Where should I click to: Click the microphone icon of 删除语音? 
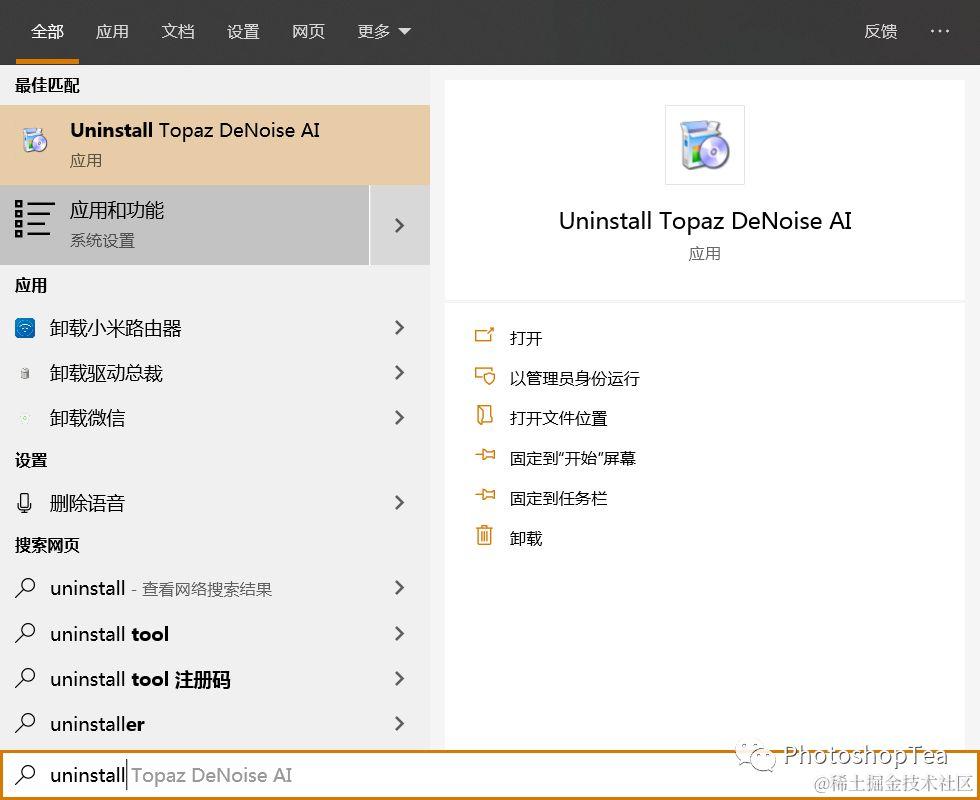click(24, 503)
